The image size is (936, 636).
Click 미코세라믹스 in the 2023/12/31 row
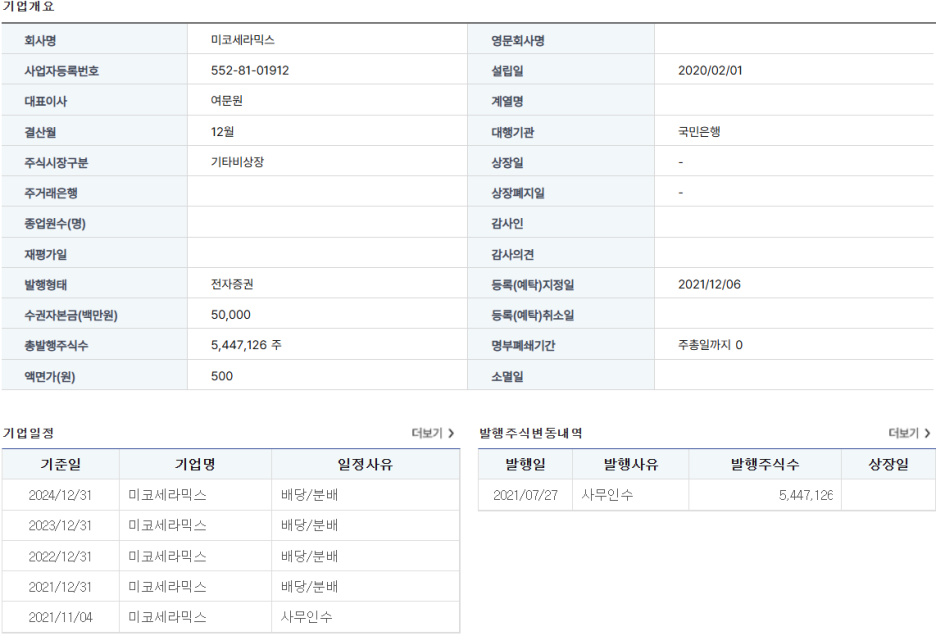pos(167,526)
